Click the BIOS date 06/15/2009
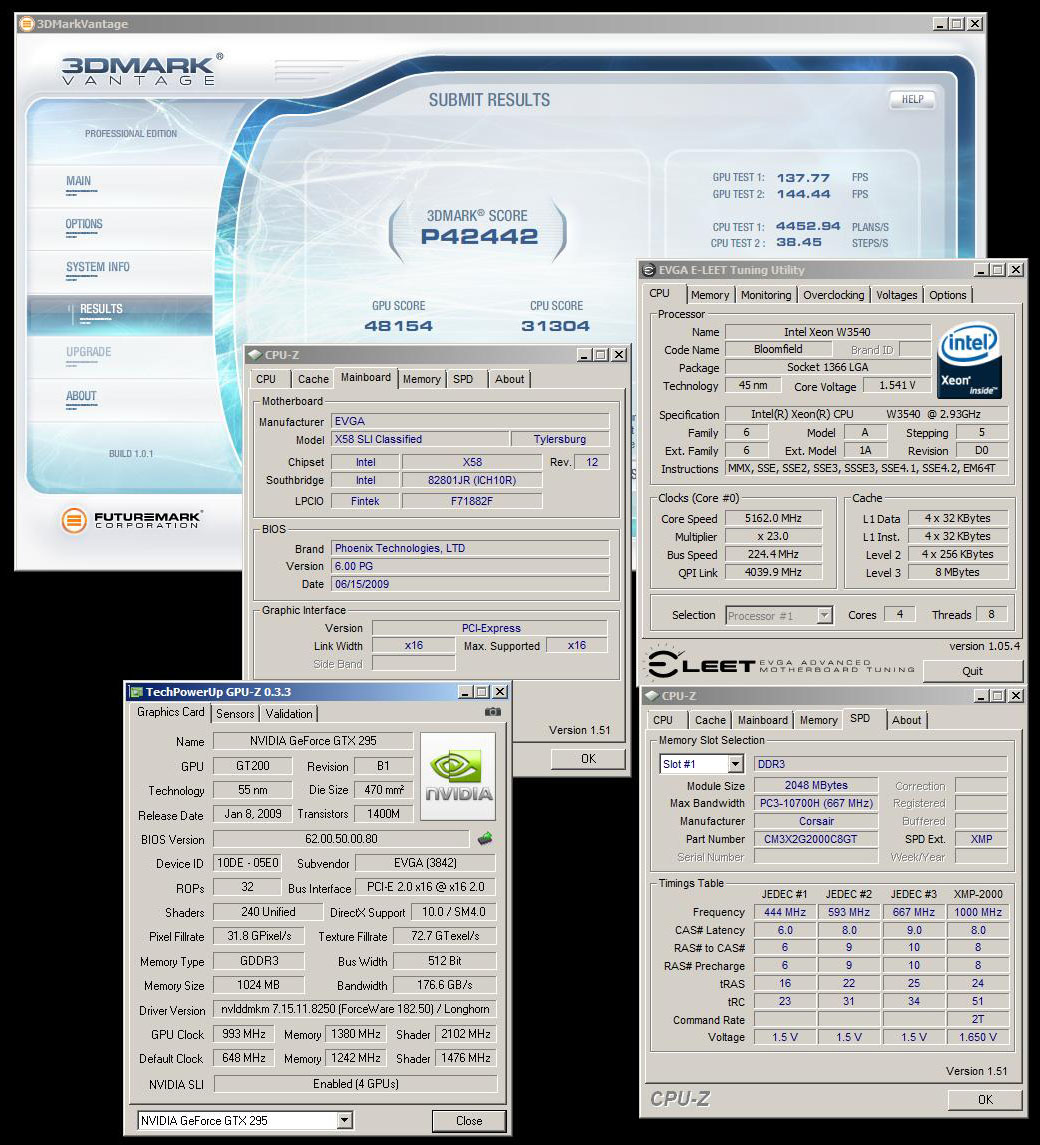Screen dimensions: 1040x1145 470,584
